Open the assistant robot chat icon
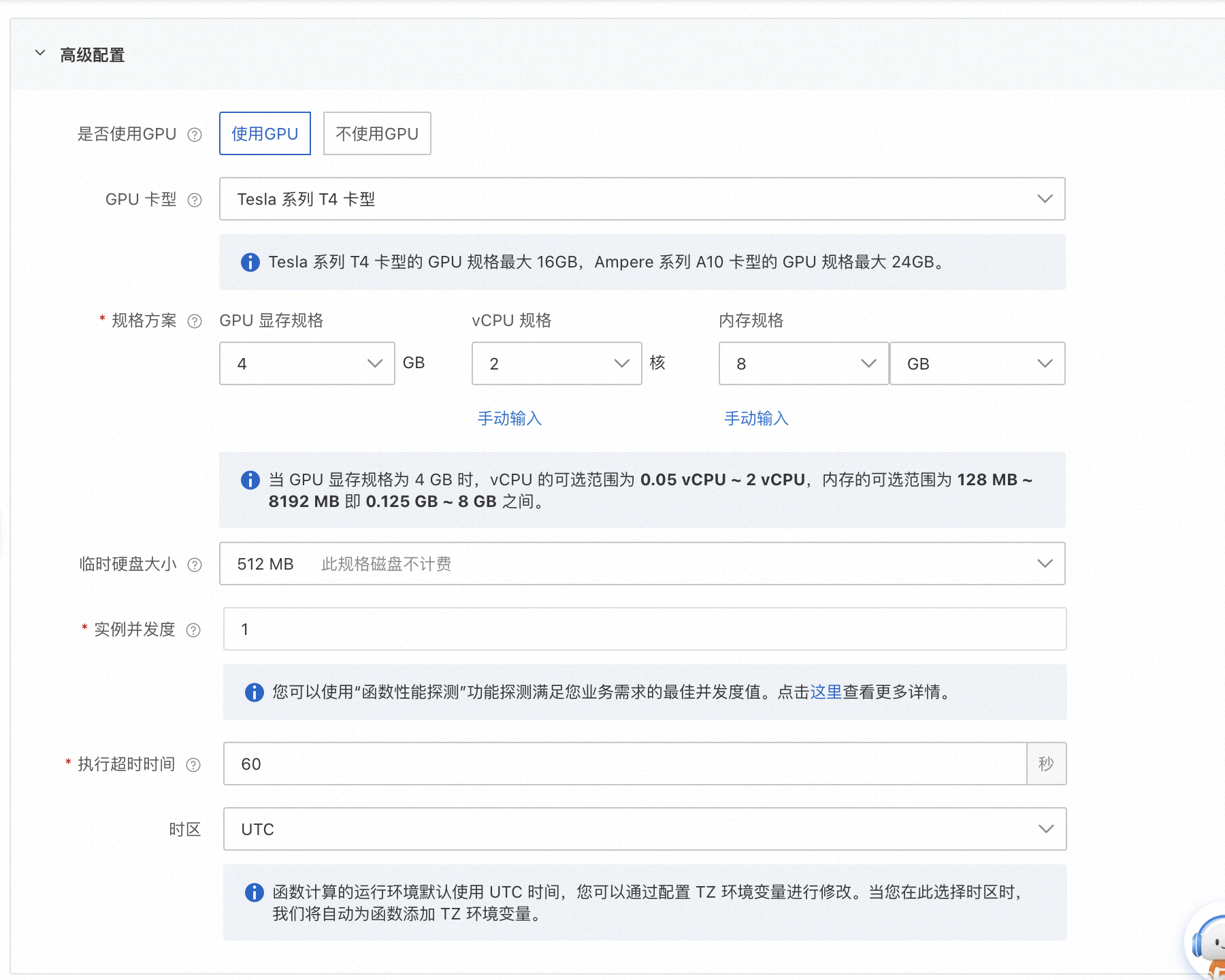The image size is (1225, 980). click(1206, 943)
